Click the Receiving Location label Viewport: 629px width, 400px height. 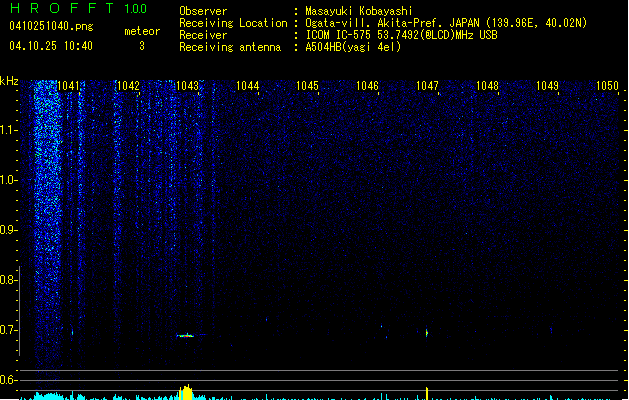[x=233, y=23]
